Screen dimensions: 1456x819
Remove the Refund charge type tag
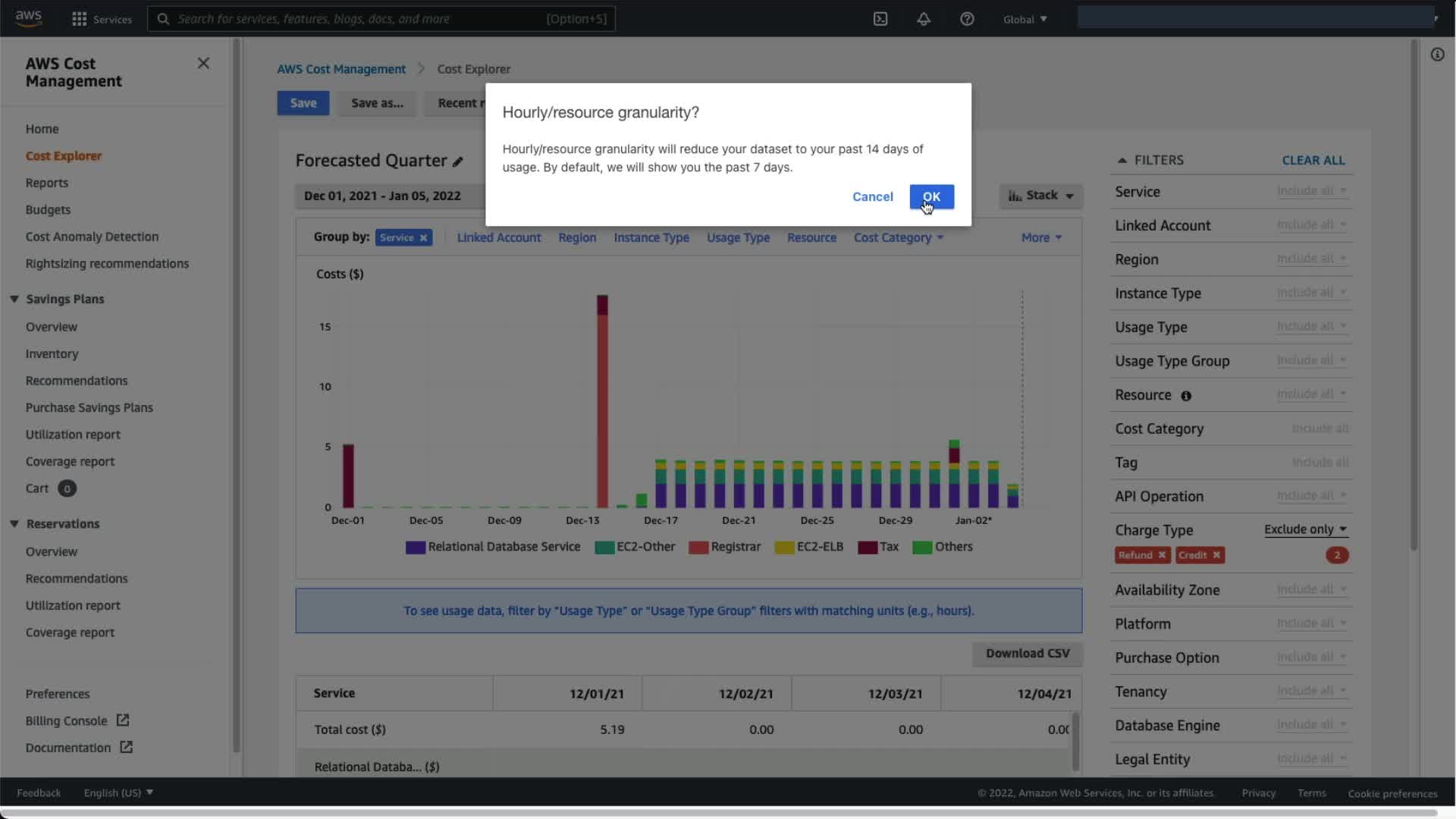click(x=1162, y=555)
